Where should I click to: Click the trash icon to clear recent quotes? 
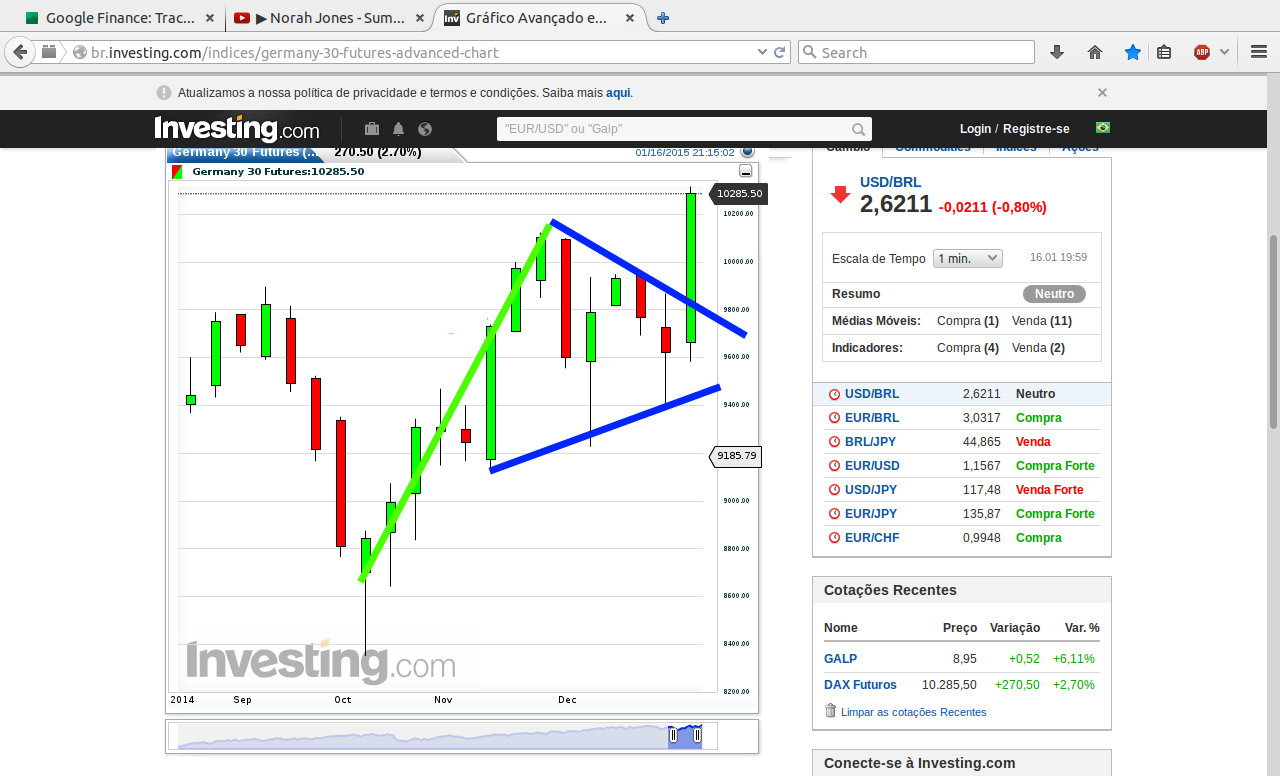[x=830, y=711]
